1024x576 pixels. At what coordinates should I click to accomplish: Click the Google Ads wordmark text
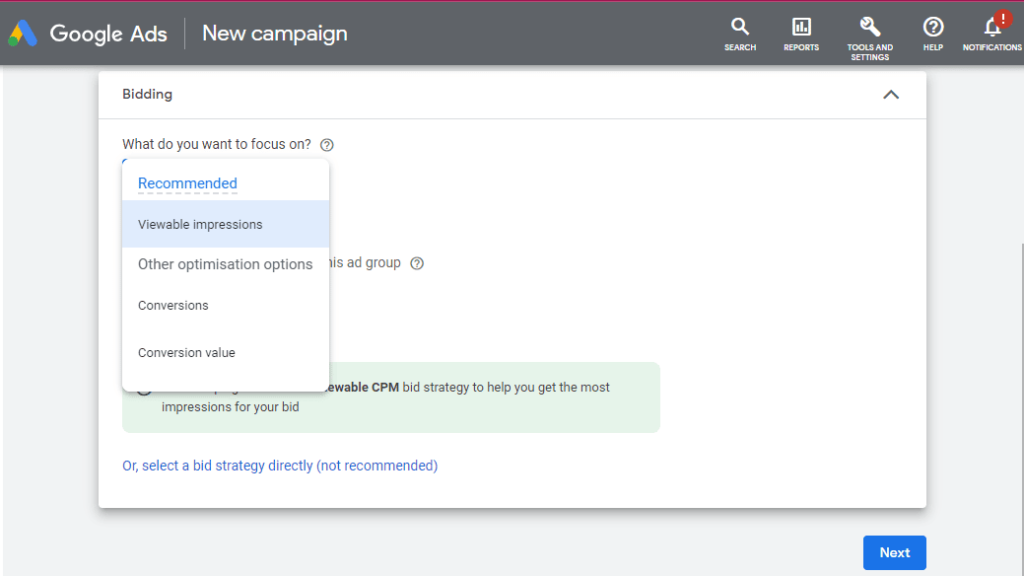coord(108,33)
